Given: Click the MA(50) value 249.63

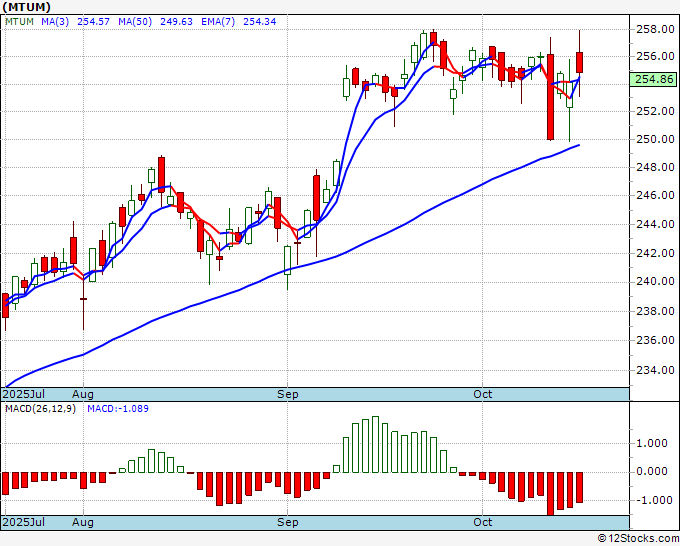Looking at the screenshot, I should [176, 22].
